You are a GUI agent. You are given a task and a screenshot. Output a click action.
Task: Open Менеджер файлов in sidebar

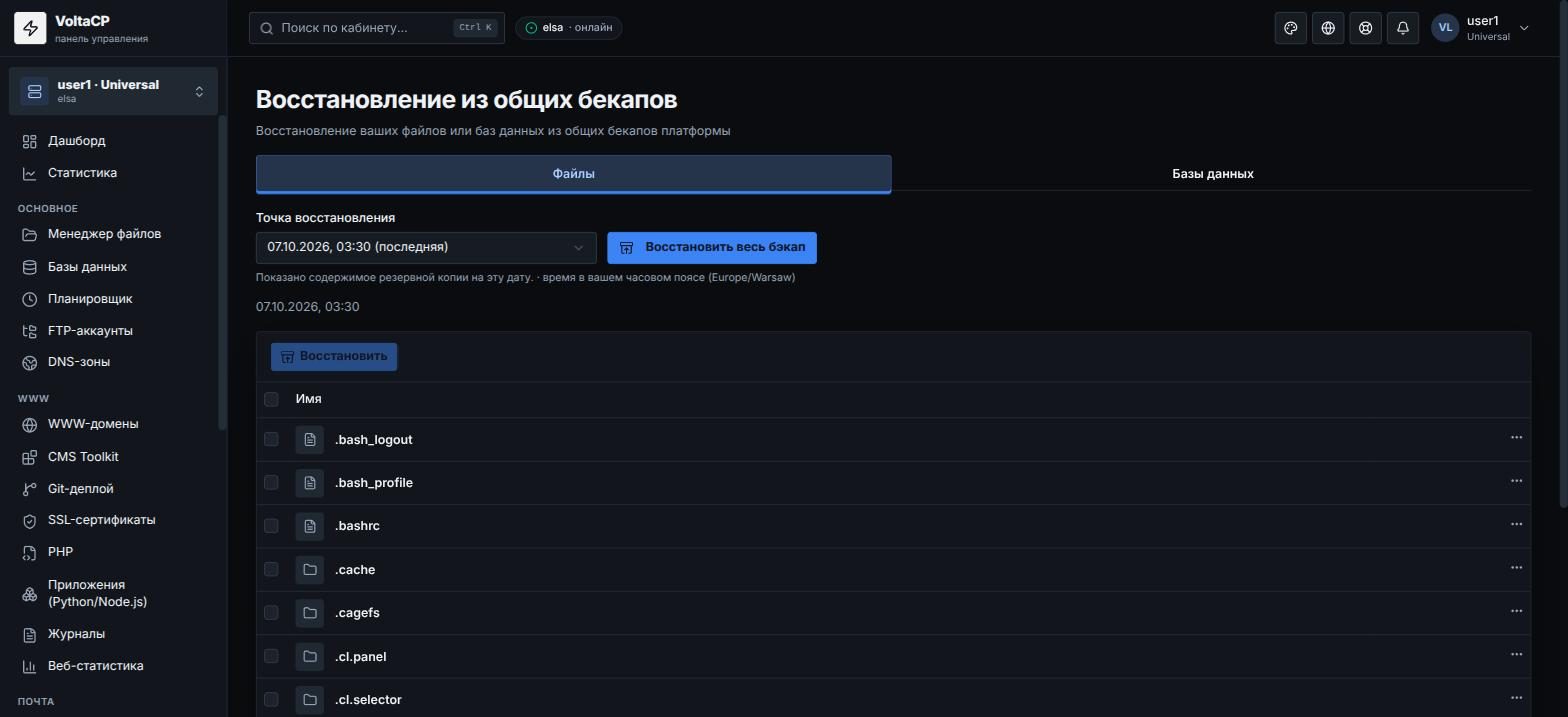[104, 234]
